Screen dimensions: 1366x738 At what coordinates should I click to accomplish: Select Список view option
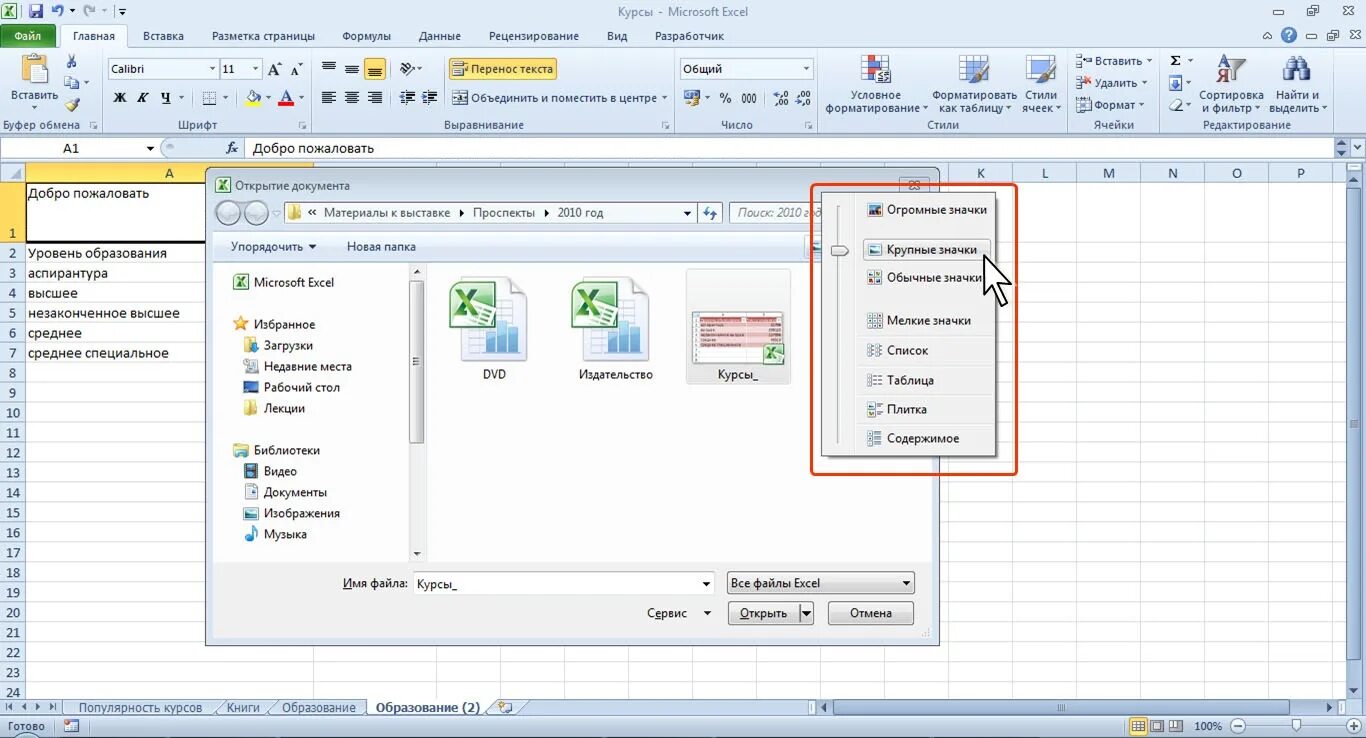[x=927, y=351]
